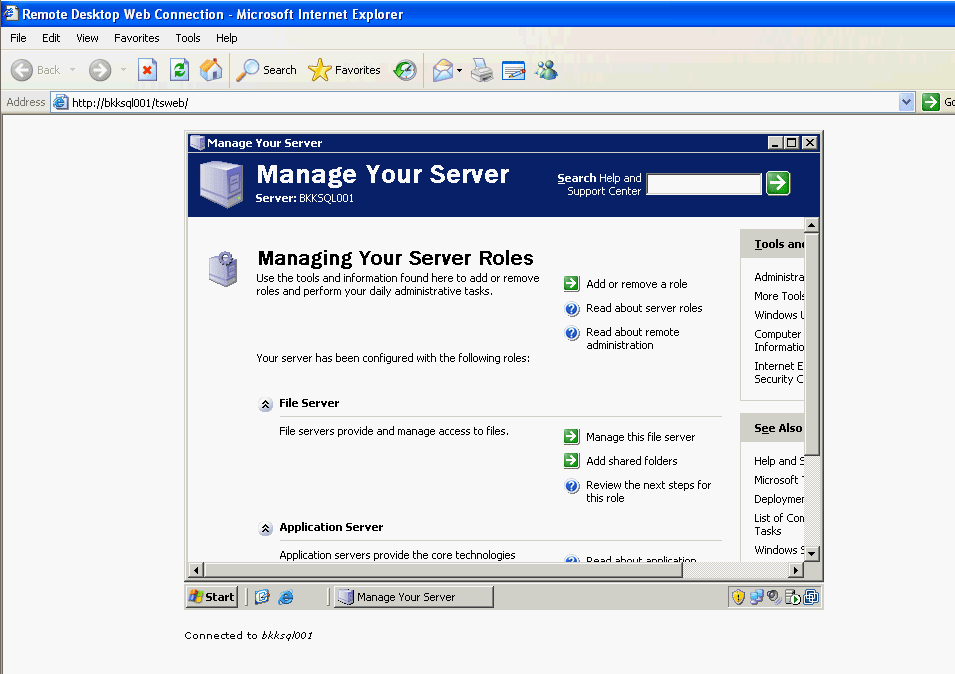Click the help icon beside Review the next steps
The height and width of the screenshot is (674, 955).
click(x=571, y=486)
